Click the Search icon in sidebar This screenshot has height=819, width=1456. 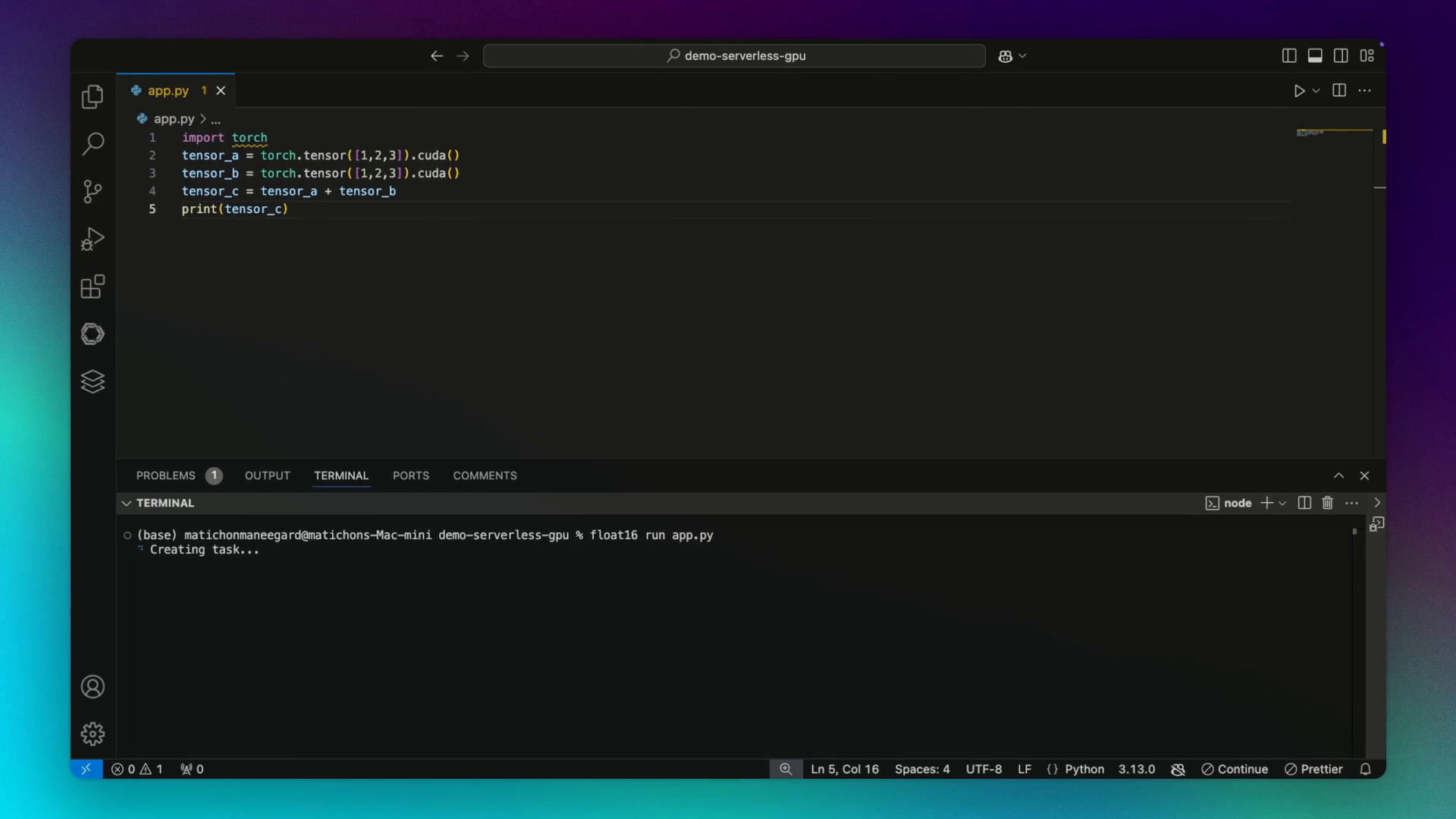click(x=92, y=143)
